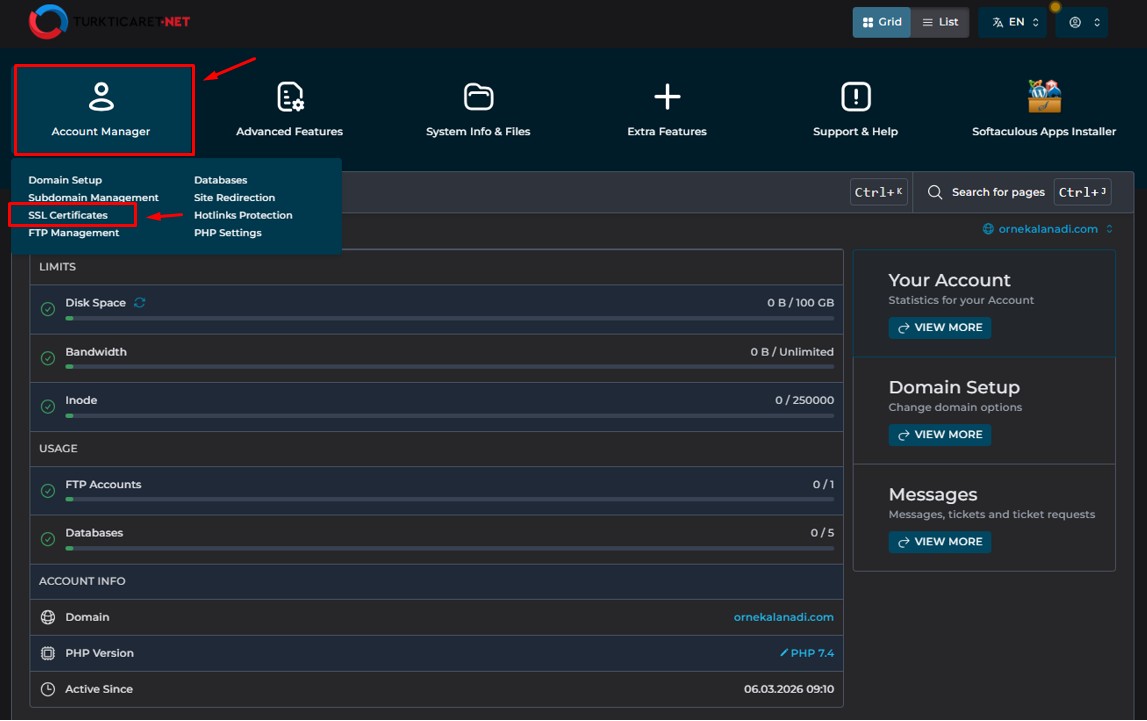The width and height of the screenshot is (1147, 721).
Task: Switch to Grid view
Action: (x=881, y=22)
